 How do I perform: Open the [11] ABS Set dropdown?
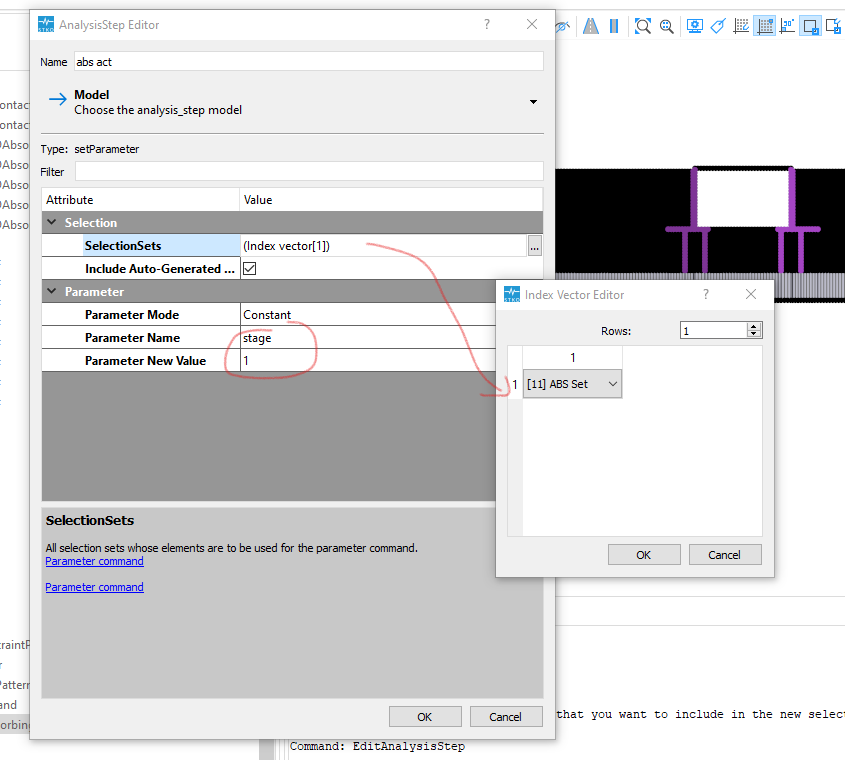572,384
